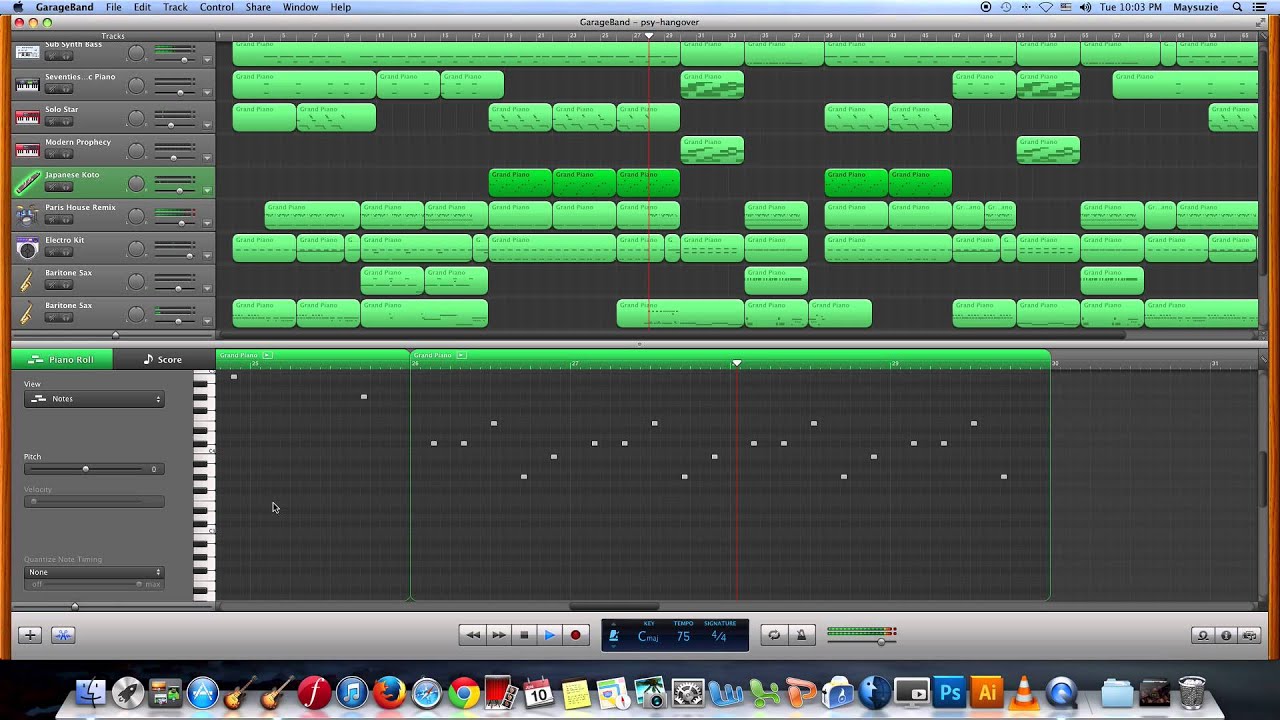Click the 4/4 time signature display
Image resolution: width=1280 pixels, height=720 pixels.
click(718, 637)
